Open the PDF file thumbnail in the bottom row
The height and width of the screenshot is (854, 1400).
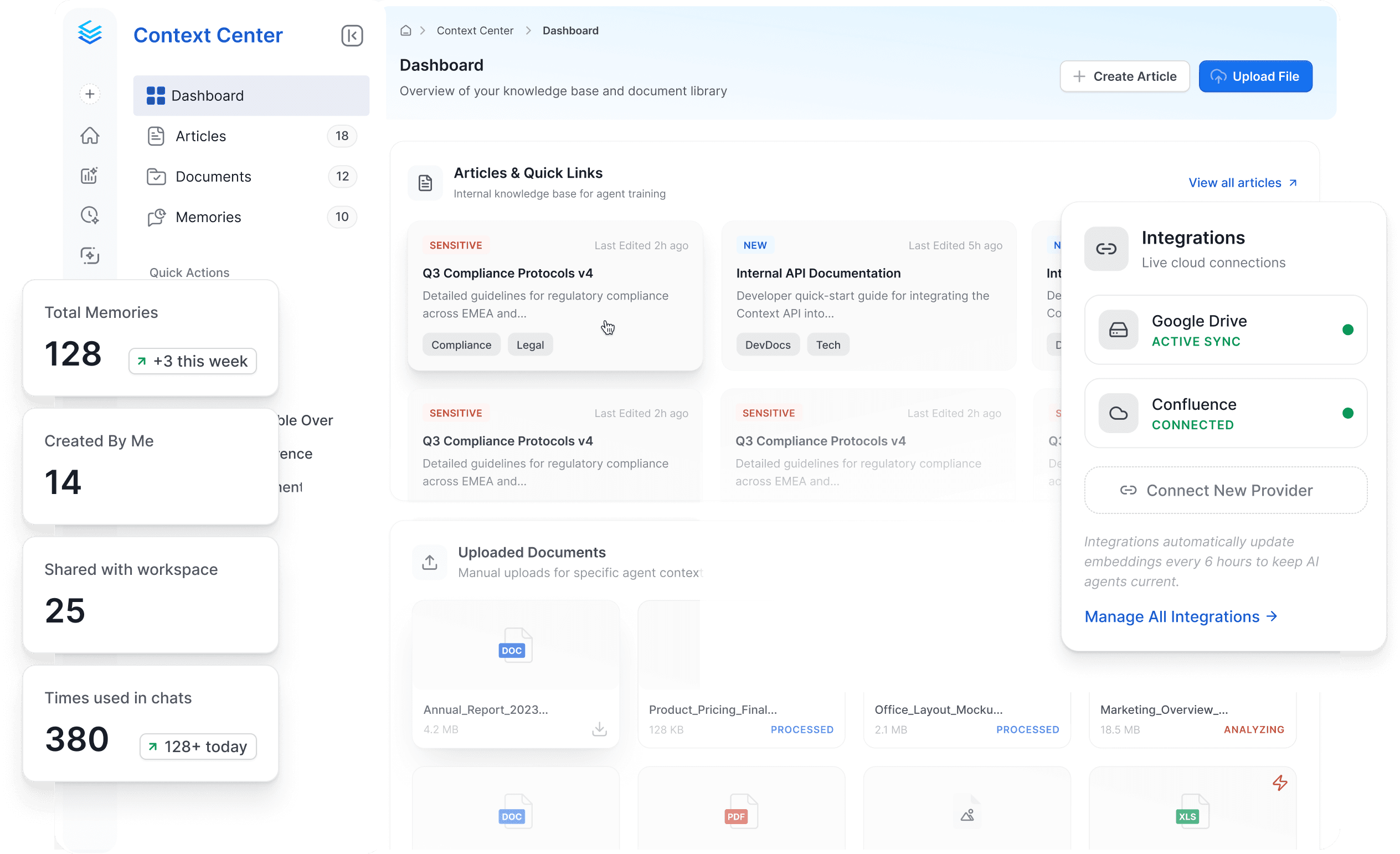[x=741, y=811]
